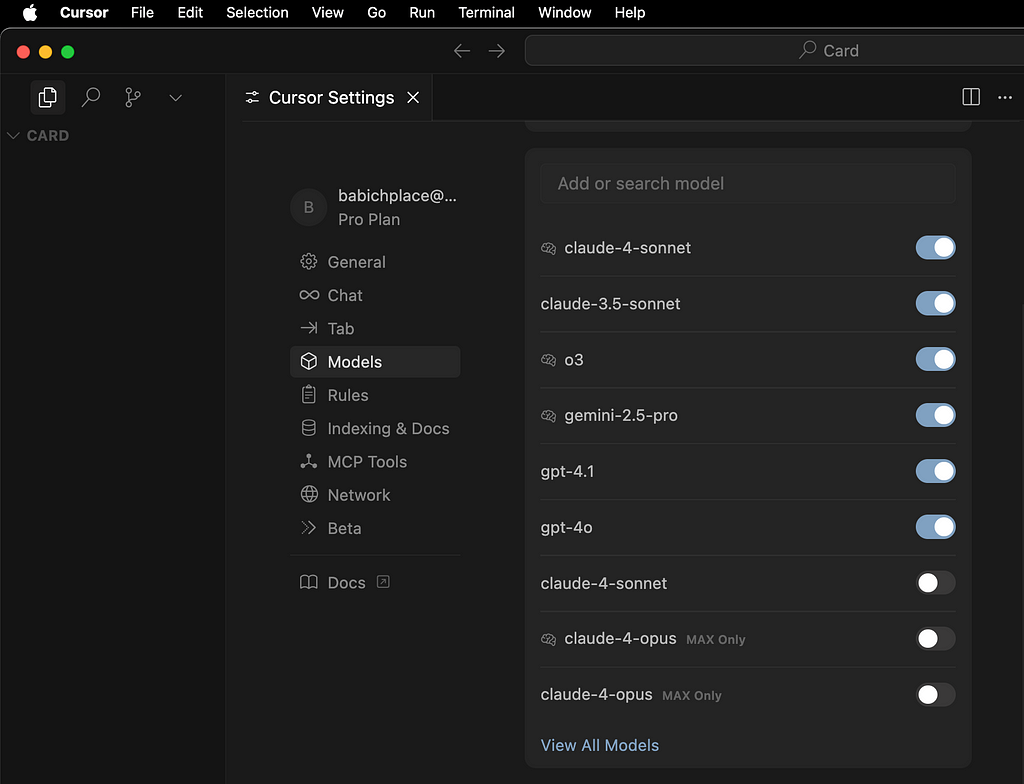Open the General settings section
This screenshot has width=1024, height=784.
pos(375,262)
